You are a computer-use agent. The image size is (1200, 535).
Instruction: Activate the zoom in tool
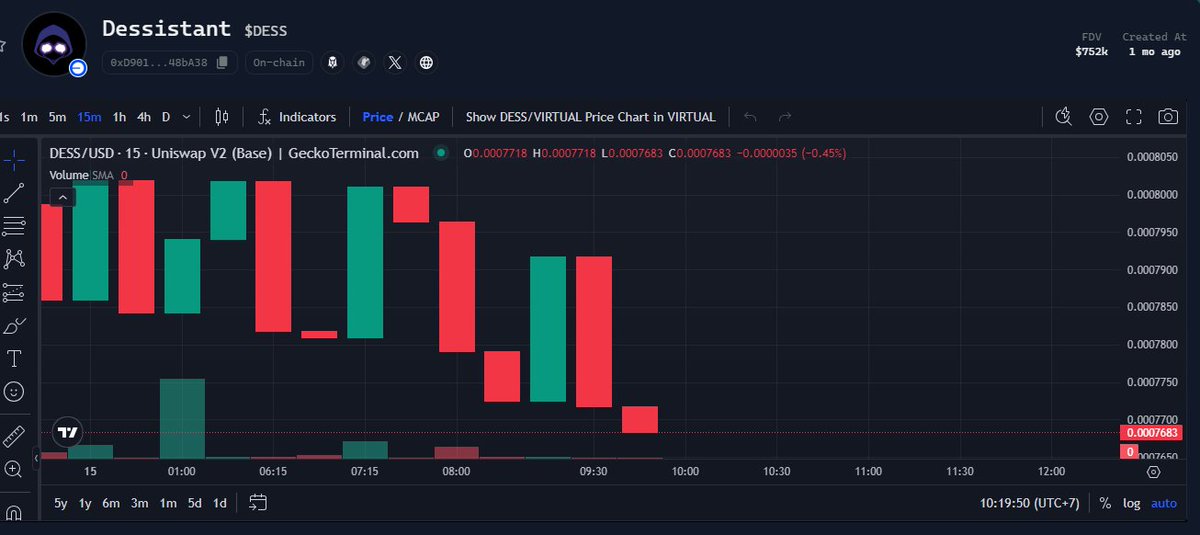click(x=14, y=469)
